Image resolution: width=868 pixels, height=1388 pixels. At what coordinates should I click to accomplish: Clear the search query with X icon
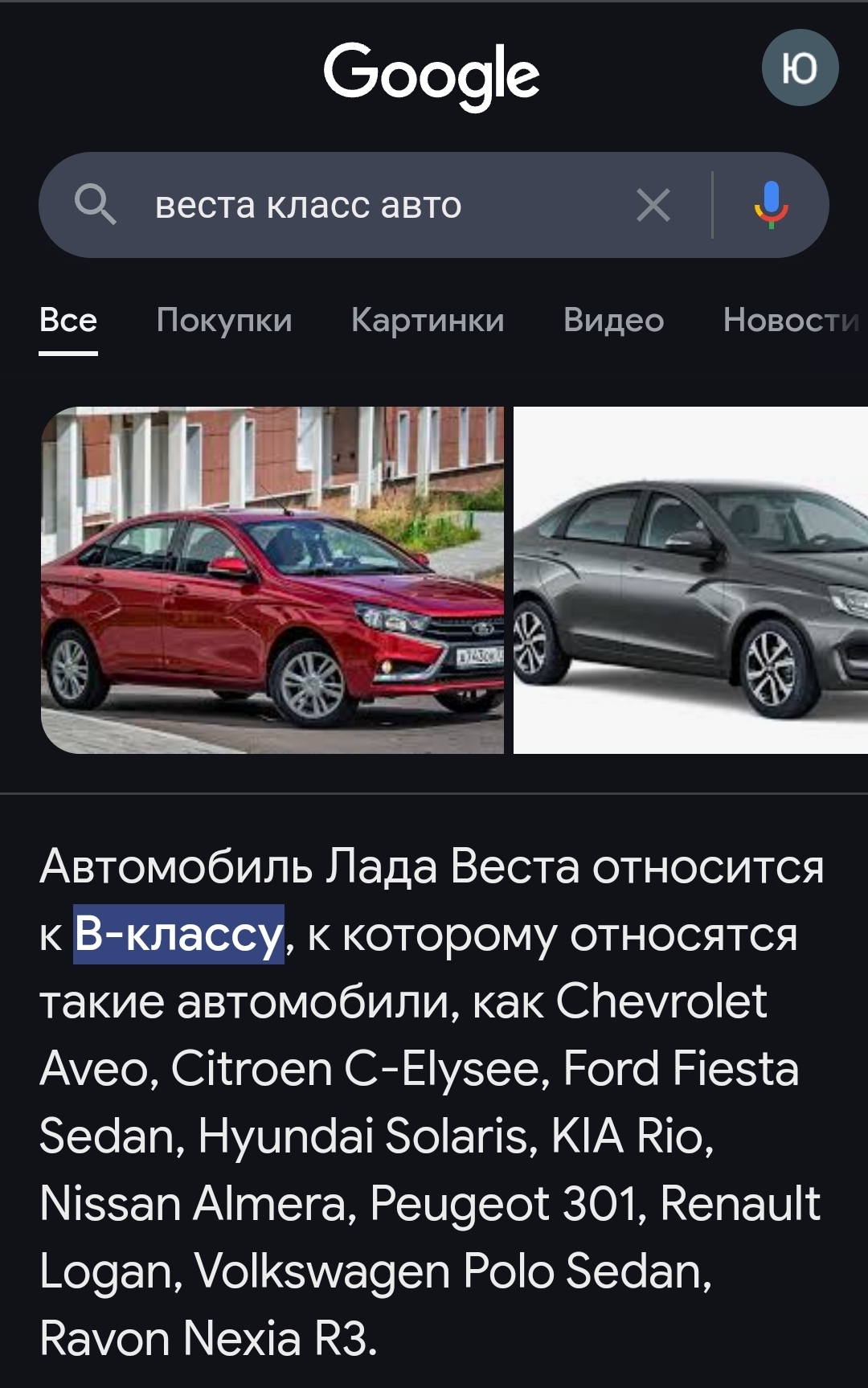coord(653,205)
